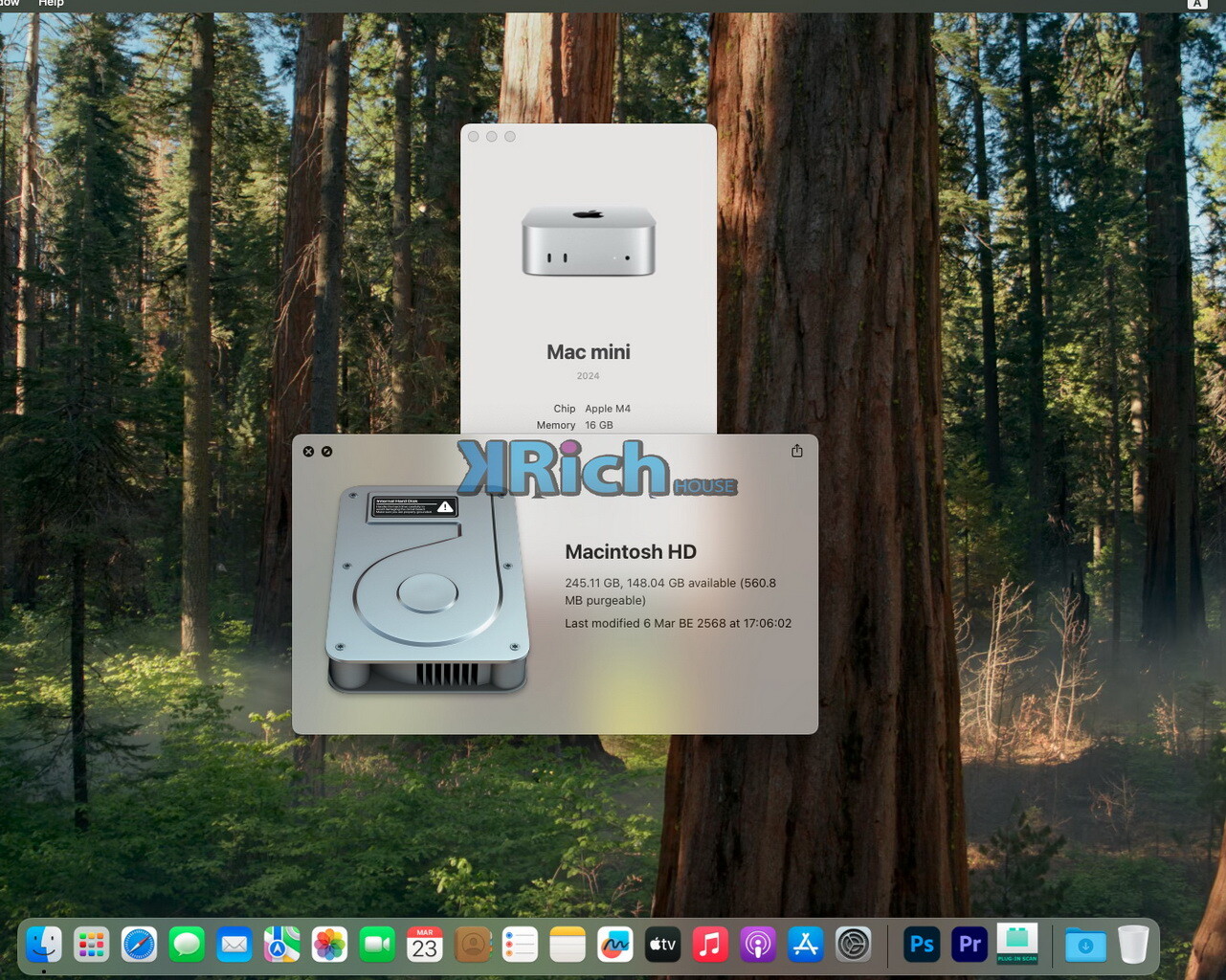This screenshot has width=1226, height=980.
Task: Open Messages app in the Dock
Action: coord(187,945)
